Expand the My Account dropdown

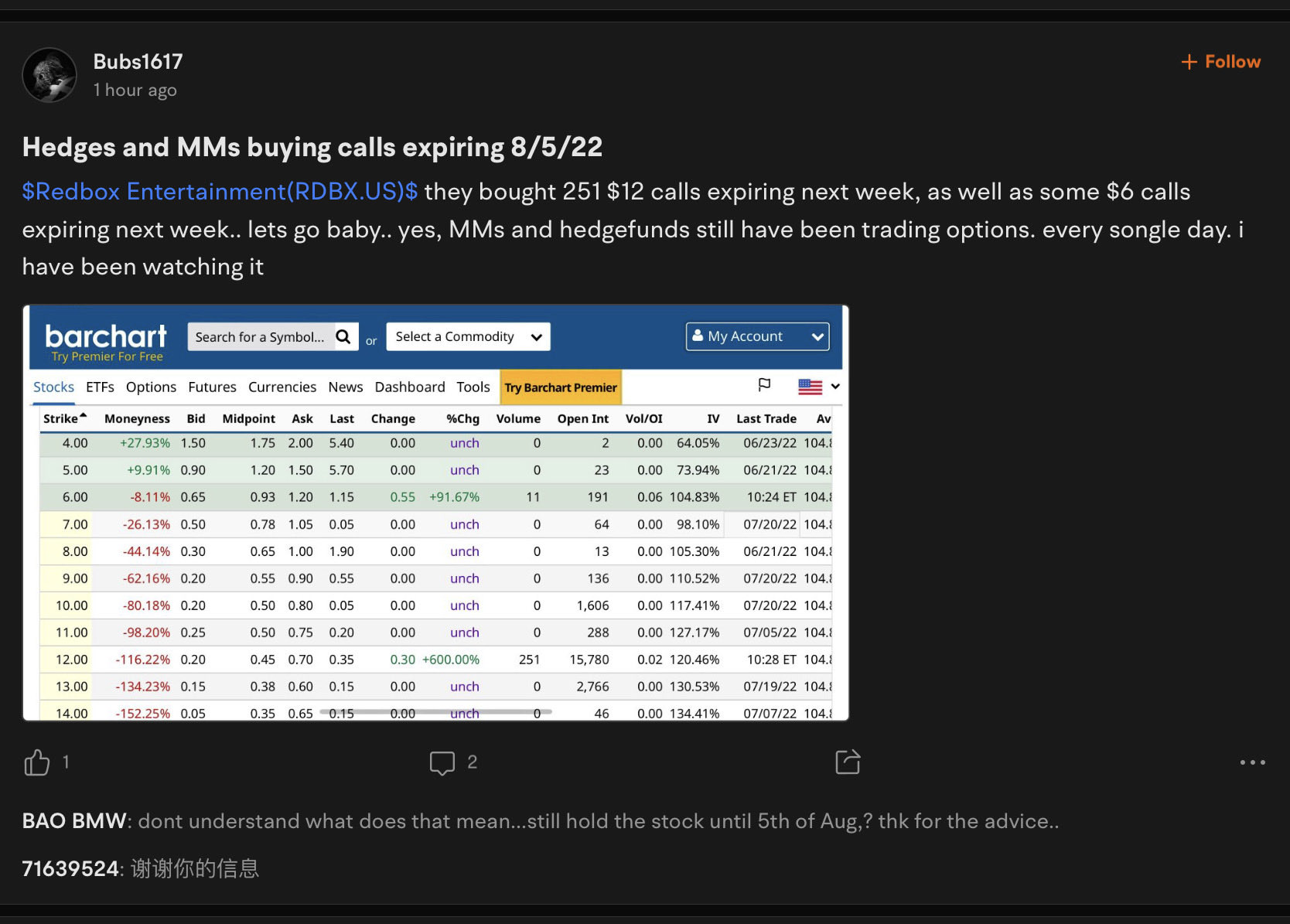[757, 336]
